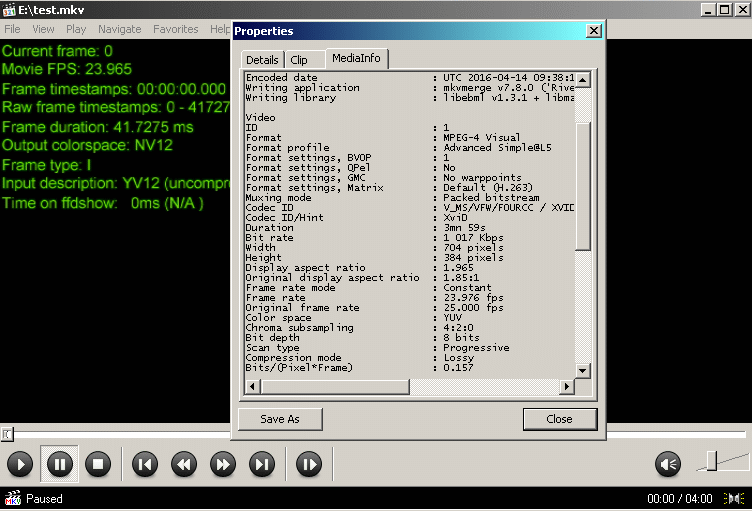Maximize the main player window
The height and width of the screenshot is (511, 752).
(x=725, y=9)
